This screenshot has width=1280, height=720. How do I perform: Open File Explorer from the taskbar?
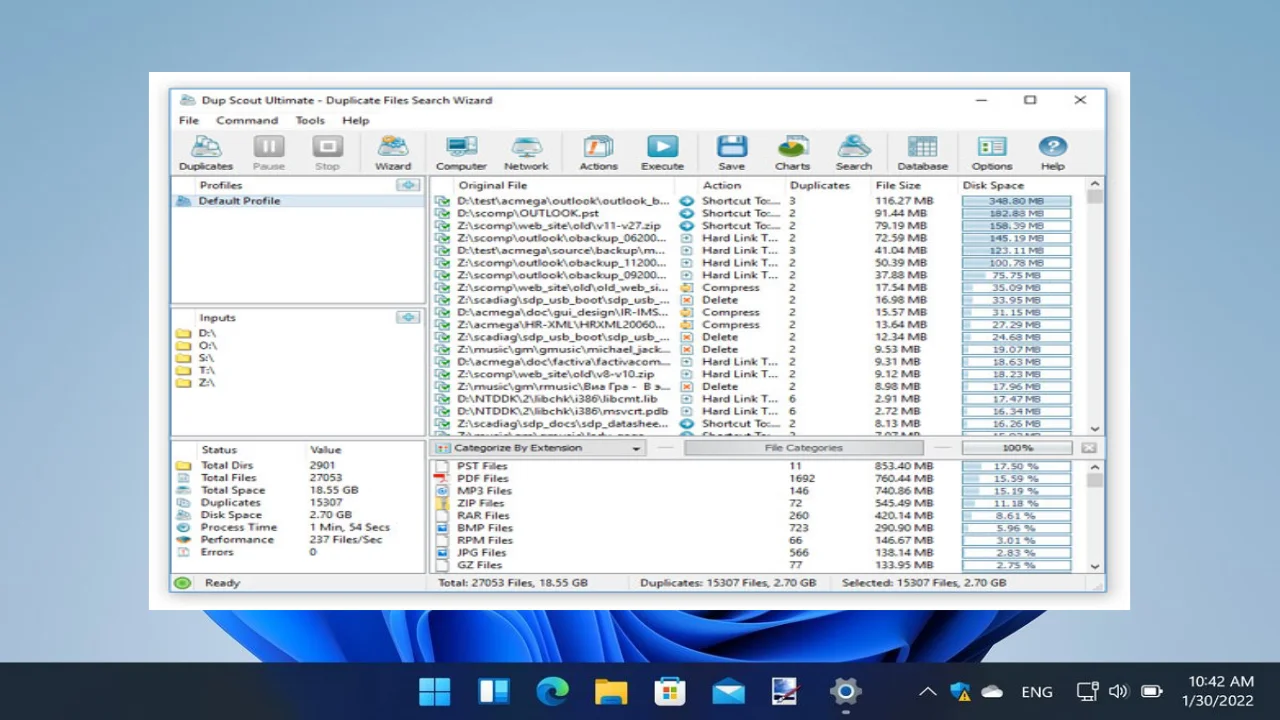611,691
